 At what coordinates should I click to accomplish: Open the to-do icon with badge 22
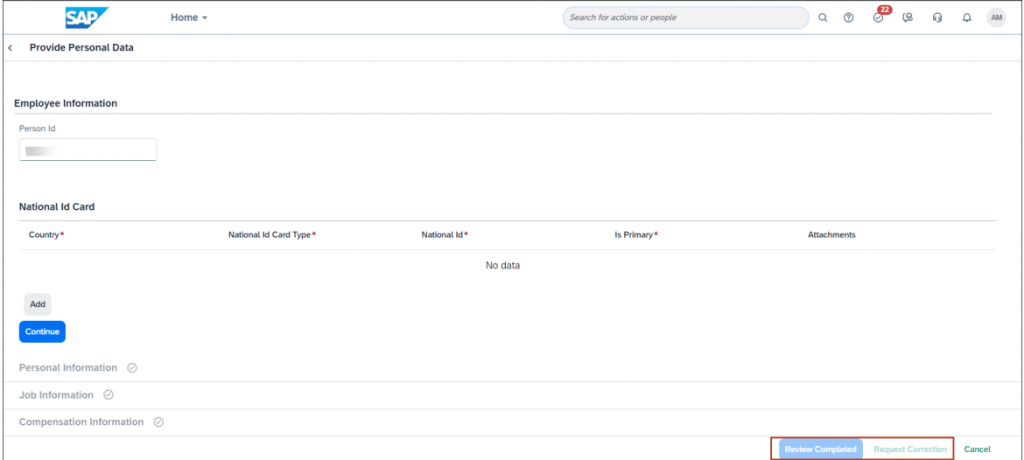(879, 16)
